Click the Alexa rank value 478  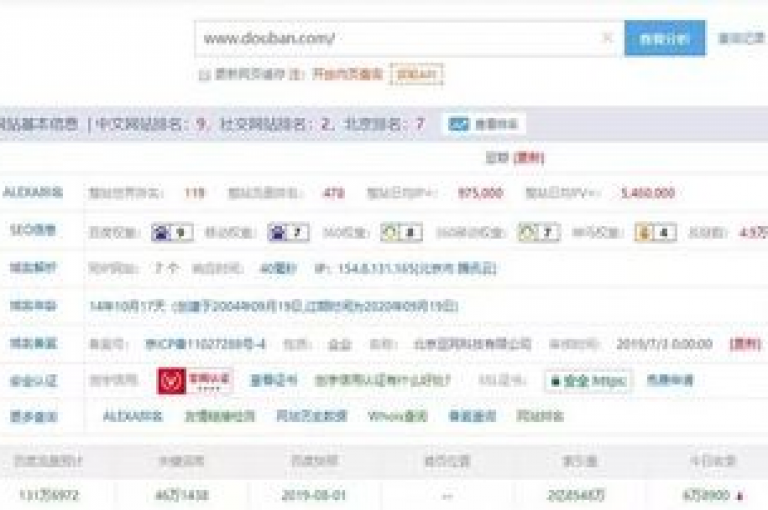point(333,193)
